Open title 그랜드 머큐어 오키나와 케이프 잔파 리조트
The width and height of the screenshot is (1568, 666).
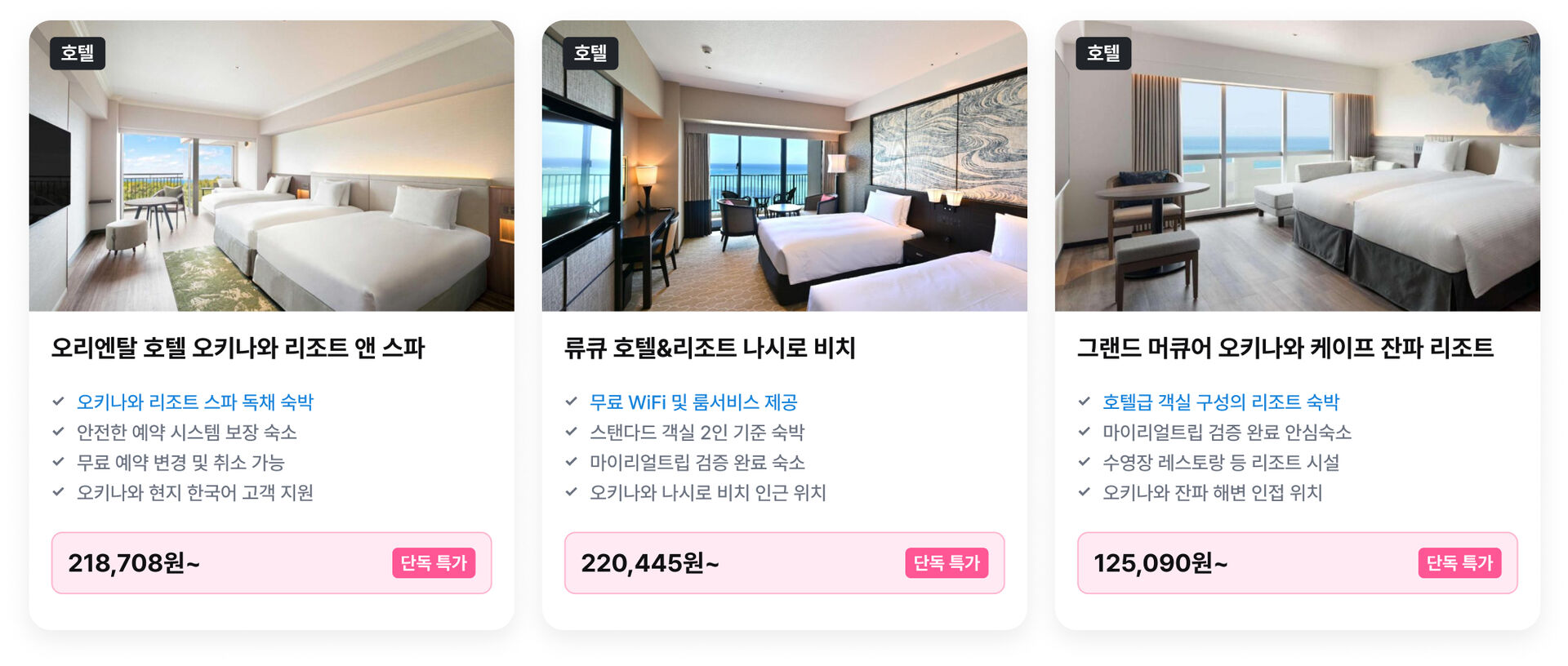1285,349
